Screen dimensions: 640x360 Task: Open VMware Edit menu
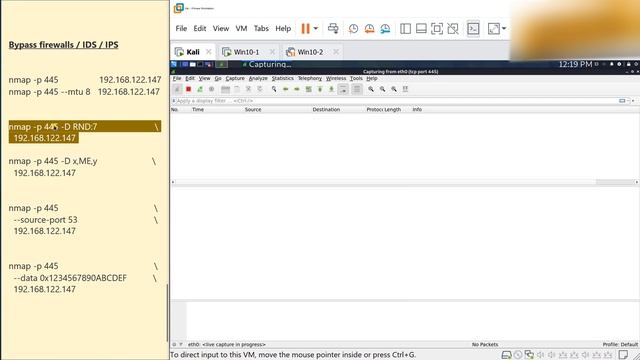200,28
